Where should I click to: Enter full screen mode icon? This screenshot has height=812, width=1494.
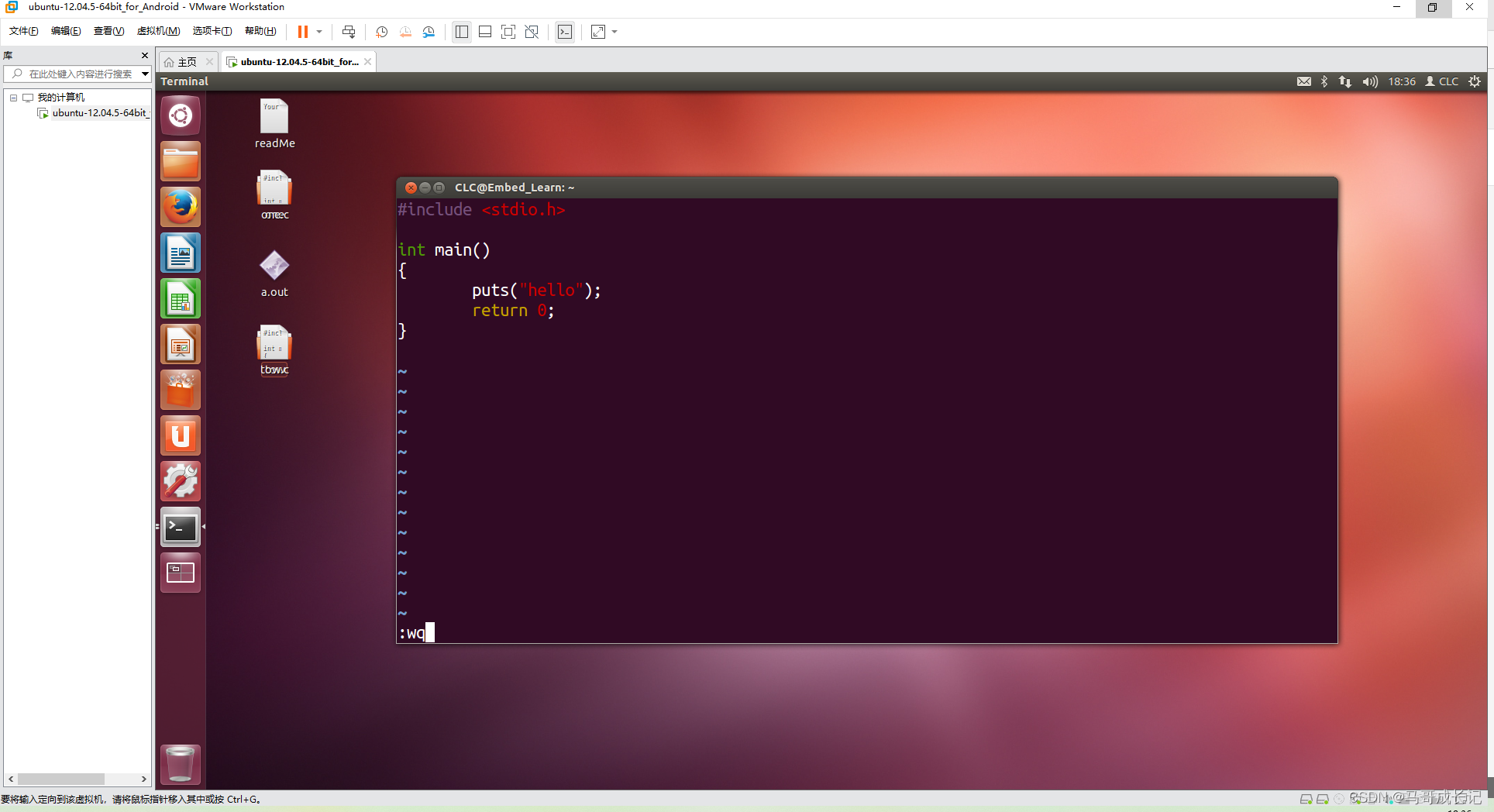click(508, 32)
